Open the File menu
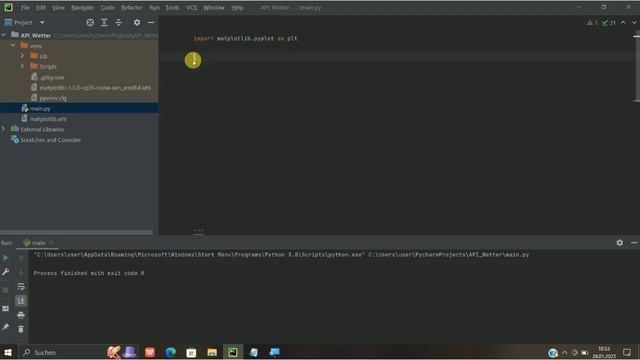 click(25, 7)
